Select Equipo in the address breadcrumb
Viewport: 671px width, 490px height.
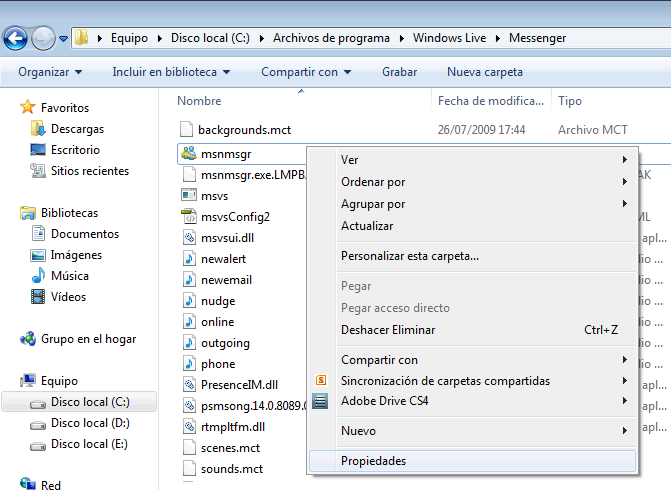coord(129,38)
